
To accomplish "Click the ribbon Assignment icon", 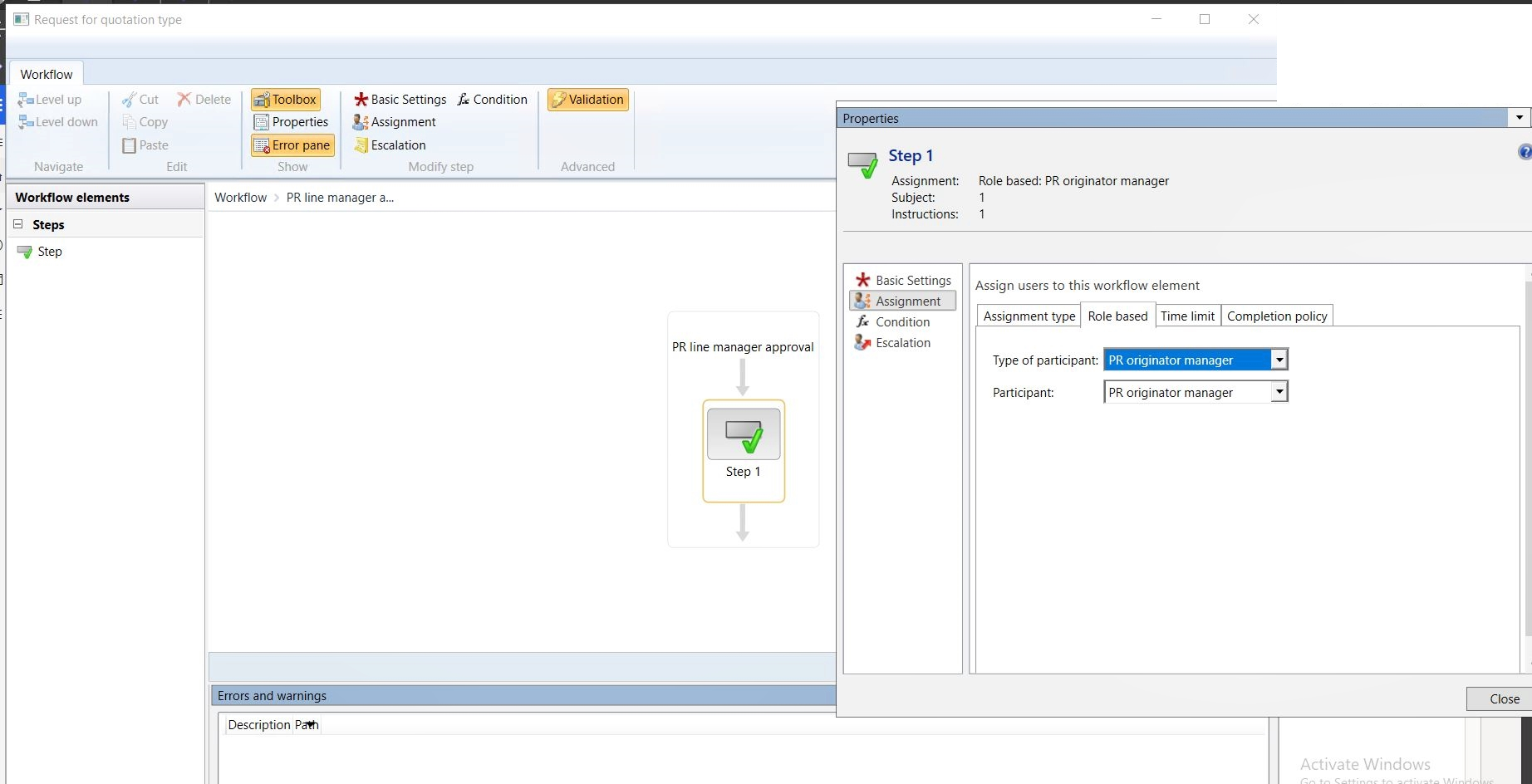I will [x=361, y=122].
